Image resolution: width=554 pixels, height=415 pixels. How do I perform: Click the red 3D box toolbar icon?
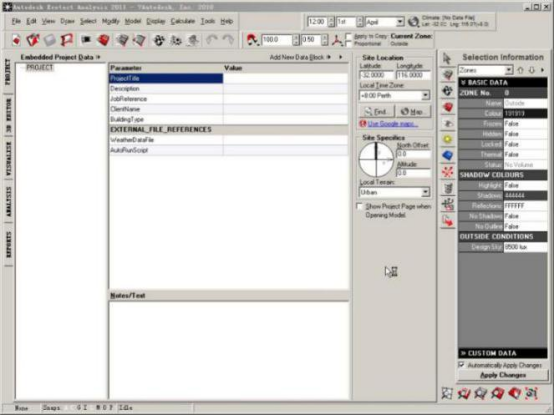104,40
